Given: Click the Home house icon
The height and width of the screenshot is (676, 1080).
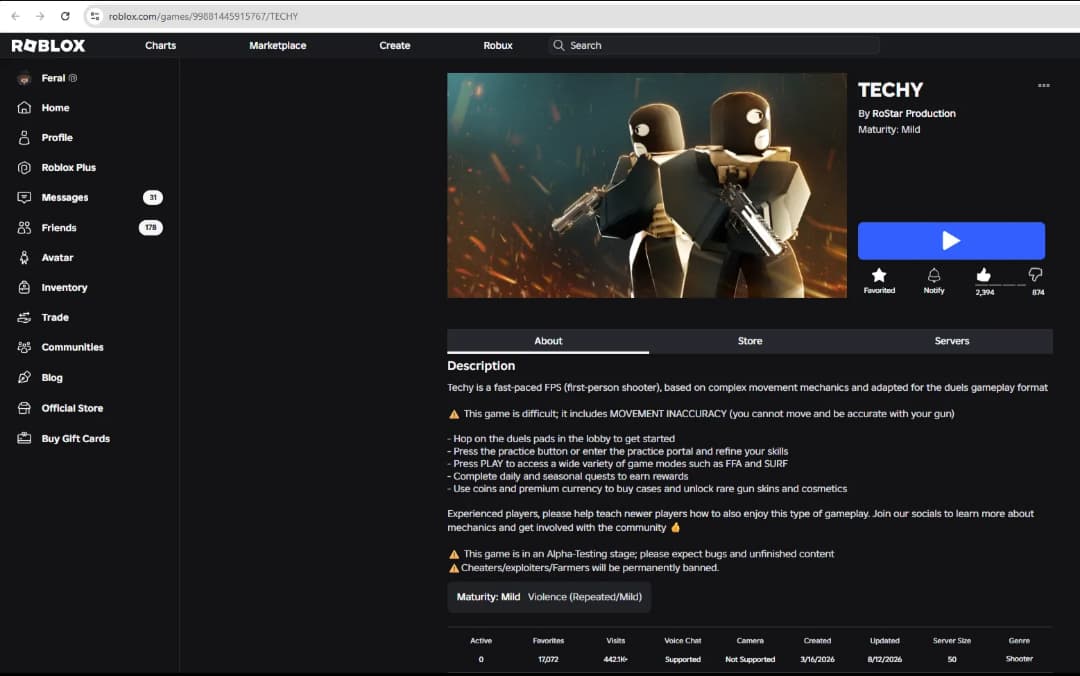Looking at the screenshot, I should (x=24, y=107).
